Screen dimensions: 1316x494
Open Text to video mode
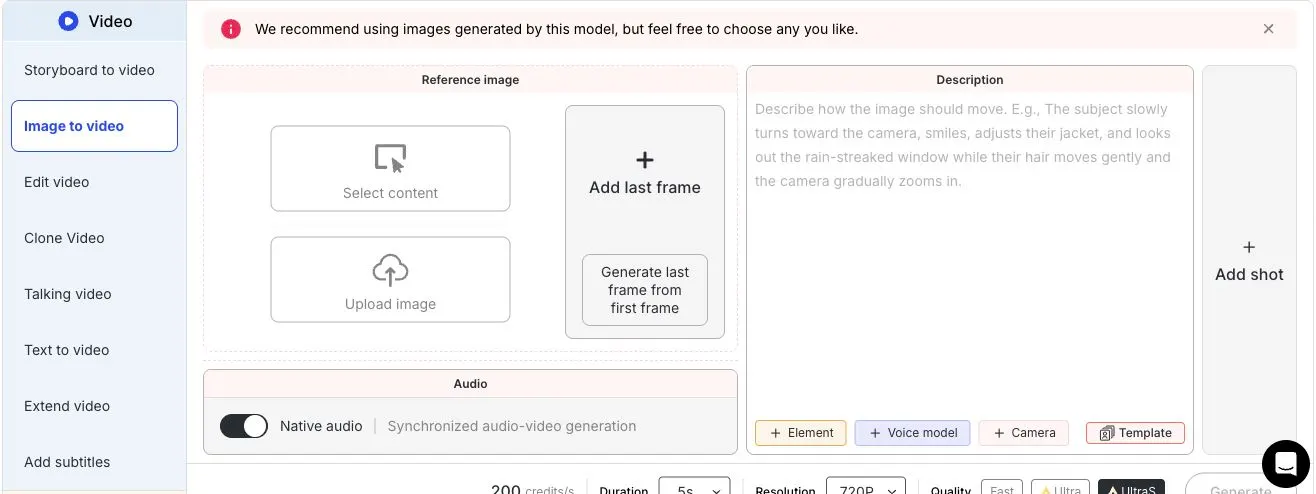(94, 350)
